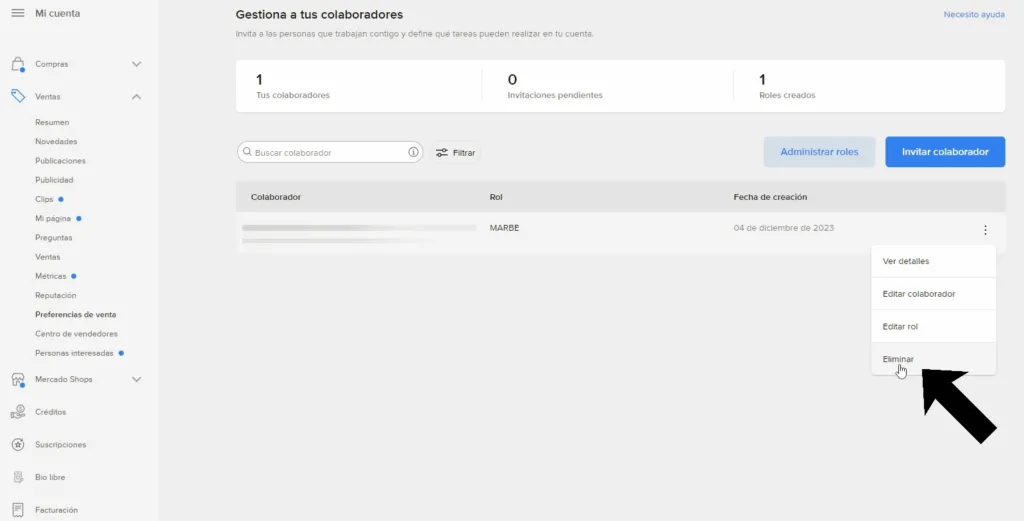Click the MARBE role cell
Image resolution: width=1024 pixels, height=521 pixels.
tap(504, 228)
